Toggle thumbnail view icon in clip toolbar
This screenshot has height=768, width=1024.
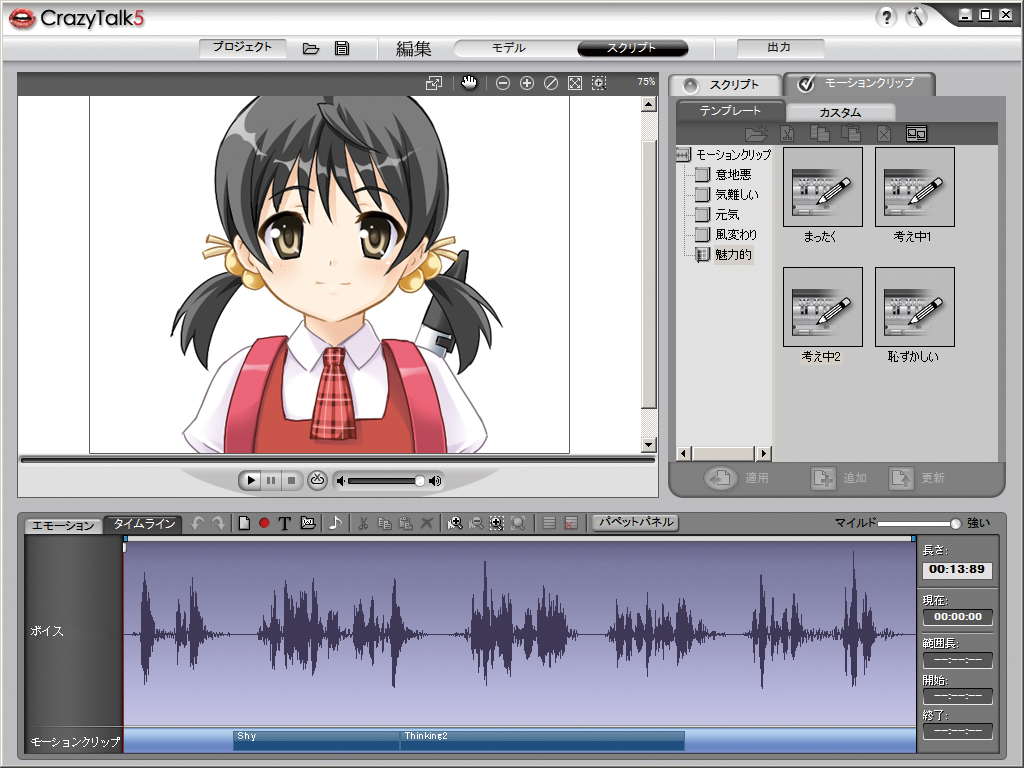(916, 134)
